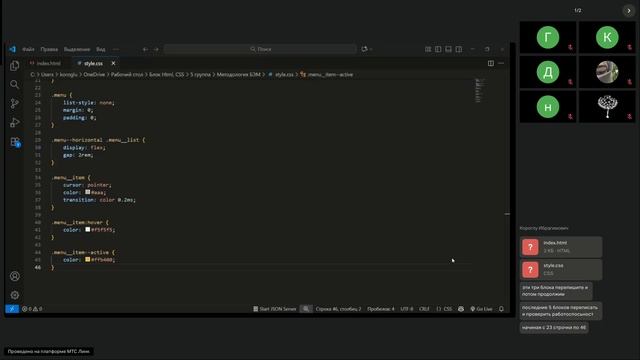Select participant avatar К in call panel

[607, 38]
